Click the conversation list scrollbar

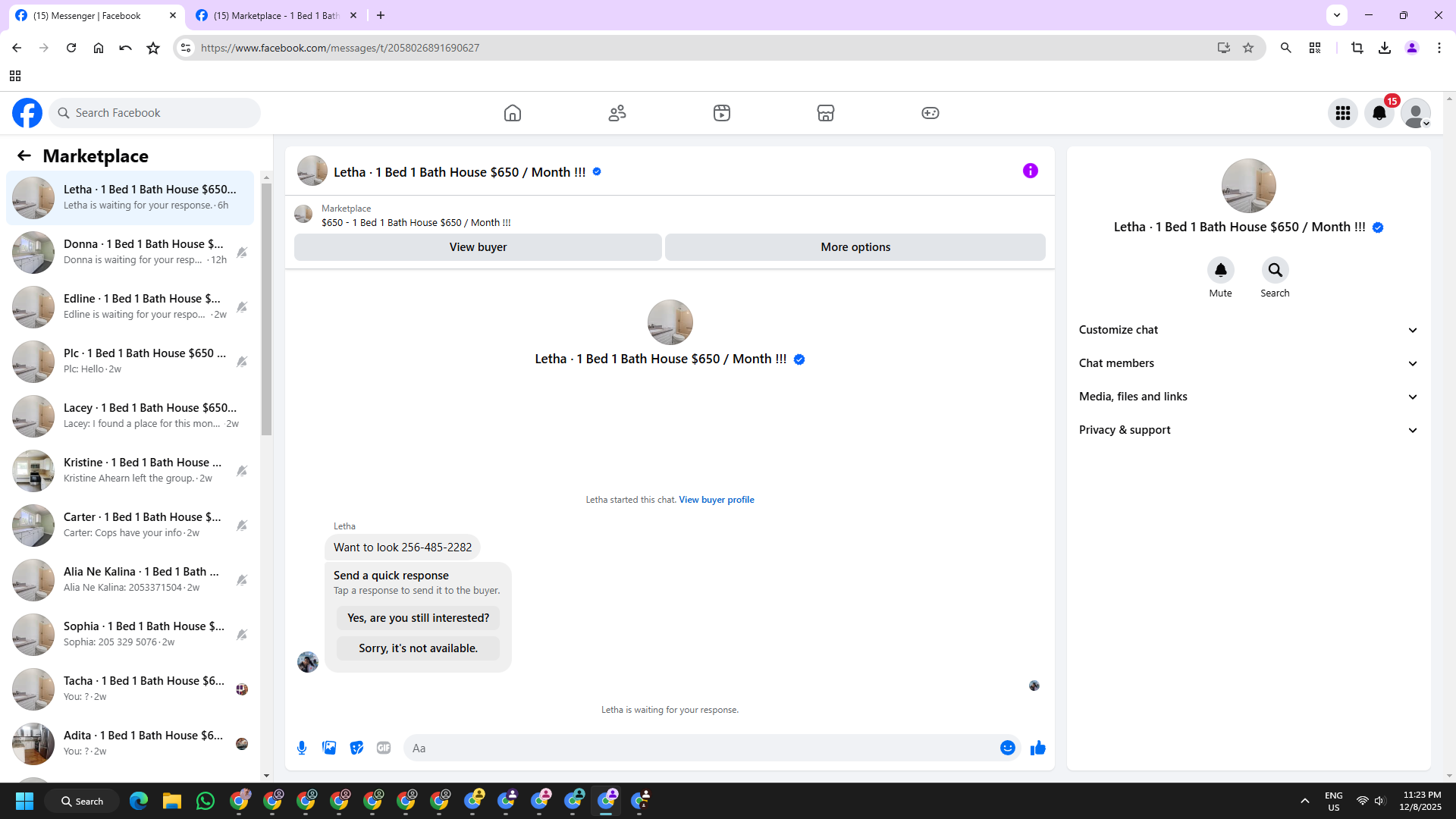[x=266, y=309]
